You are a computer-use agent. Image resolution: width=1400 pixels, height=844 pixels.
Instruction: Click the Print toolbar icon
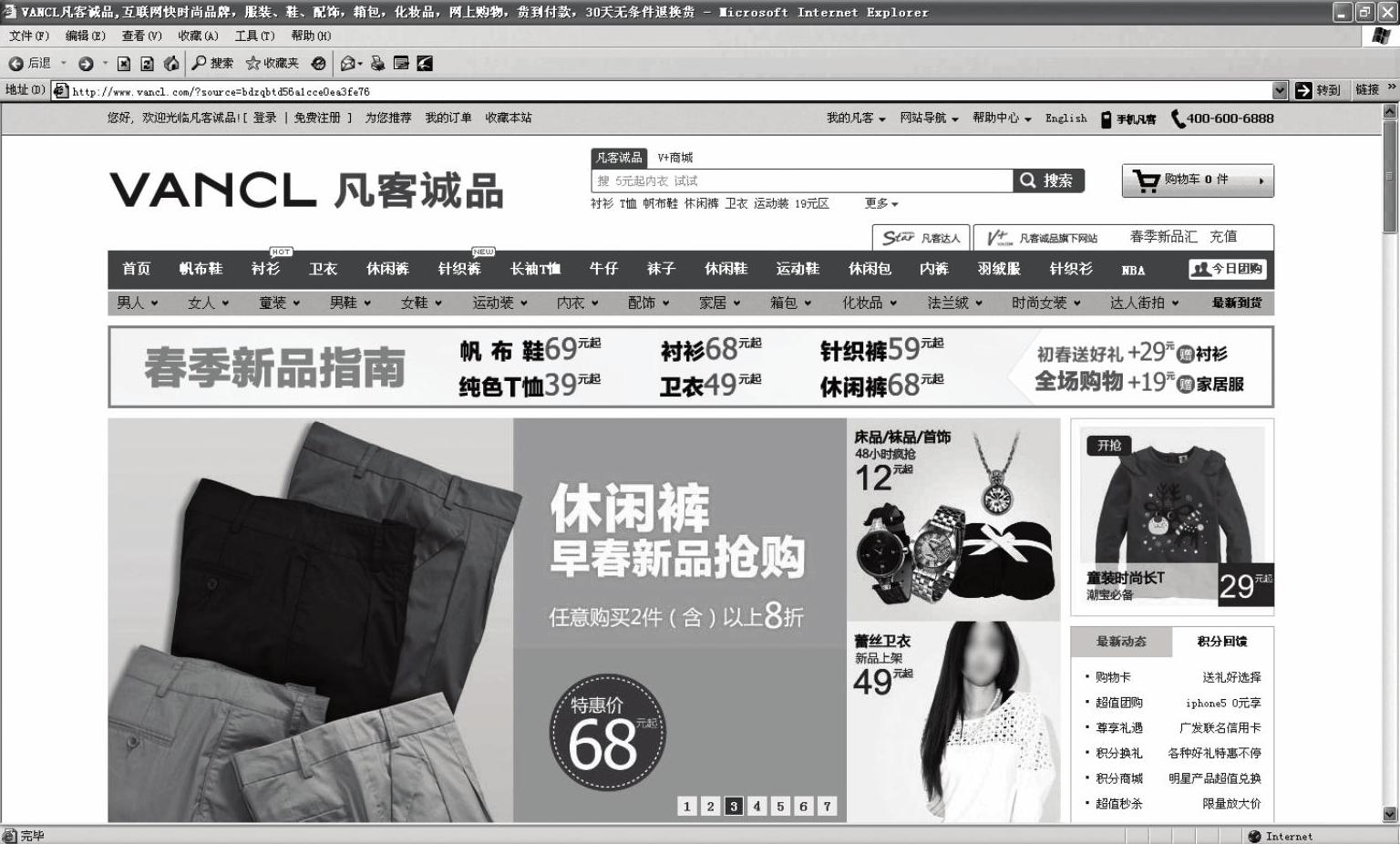coord(377,63)
